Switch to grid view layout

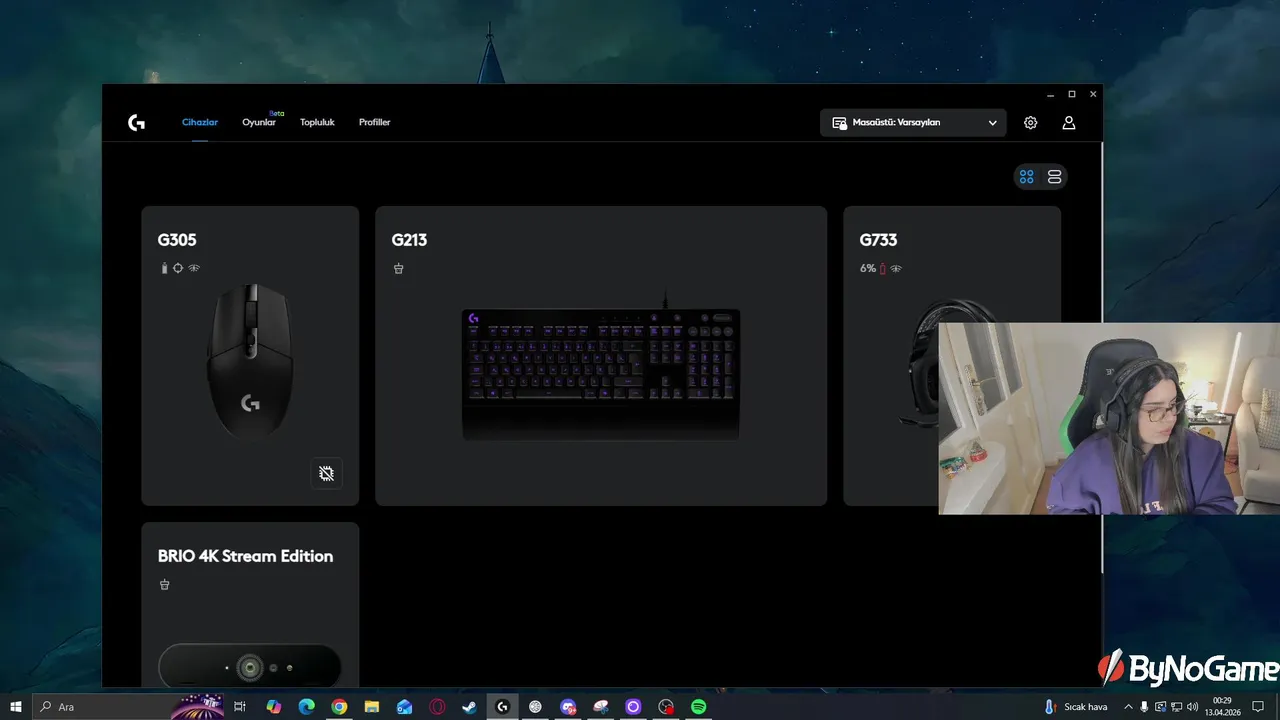(1026, 177)
